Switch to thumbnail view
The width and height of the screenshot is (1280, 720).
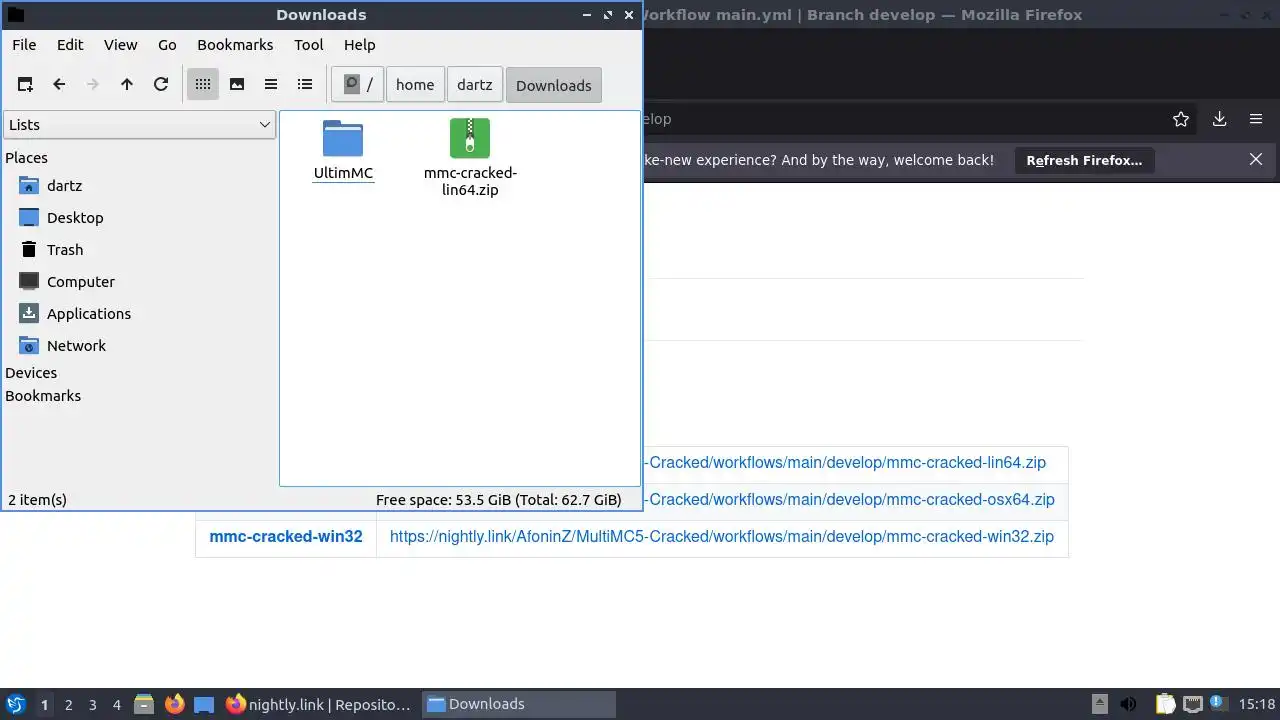237,85
